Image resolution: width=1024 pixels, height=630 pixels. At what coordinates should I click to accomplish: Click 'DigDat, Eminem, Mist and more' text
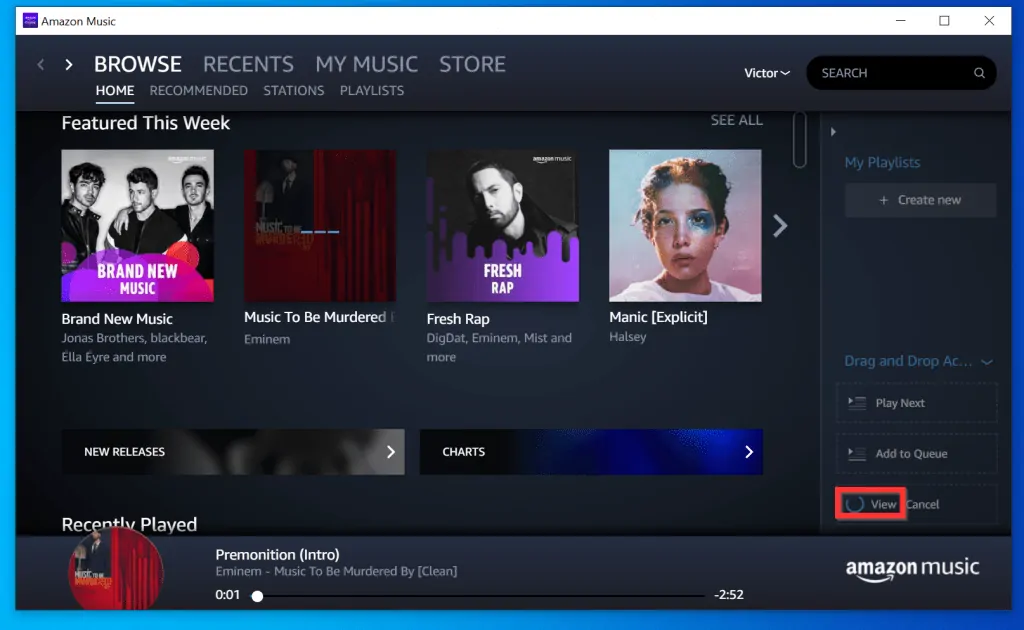tap(499, 347)
